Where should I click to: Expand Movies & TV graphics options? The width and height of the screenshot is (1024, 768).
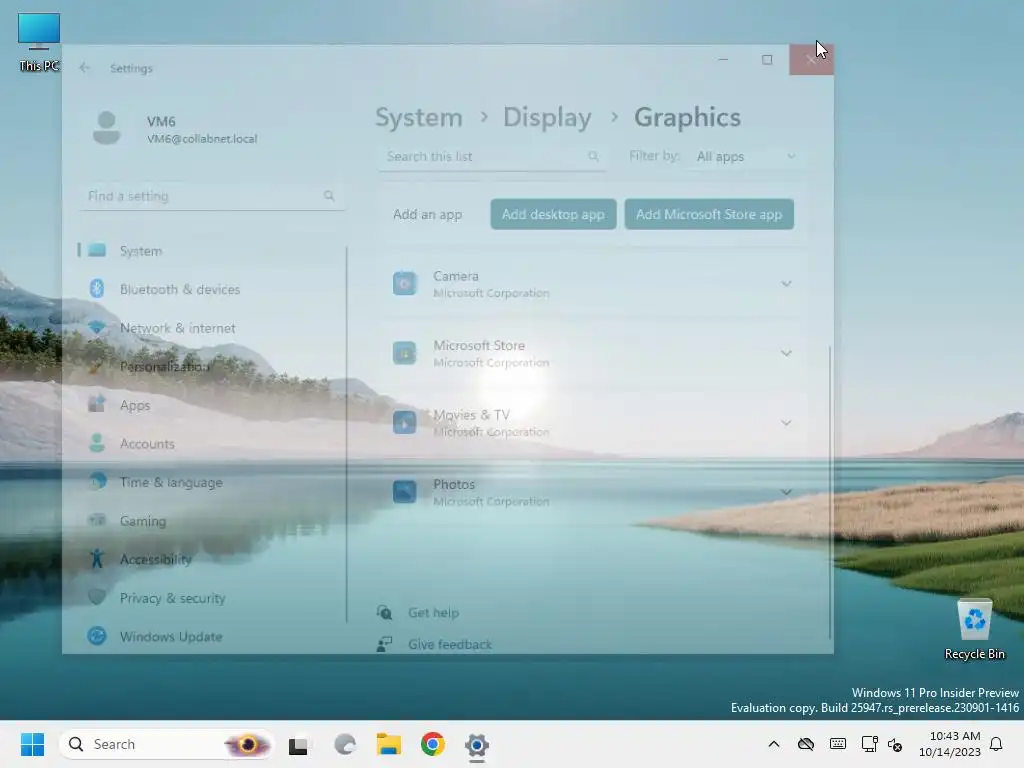(x=786, y=423)
